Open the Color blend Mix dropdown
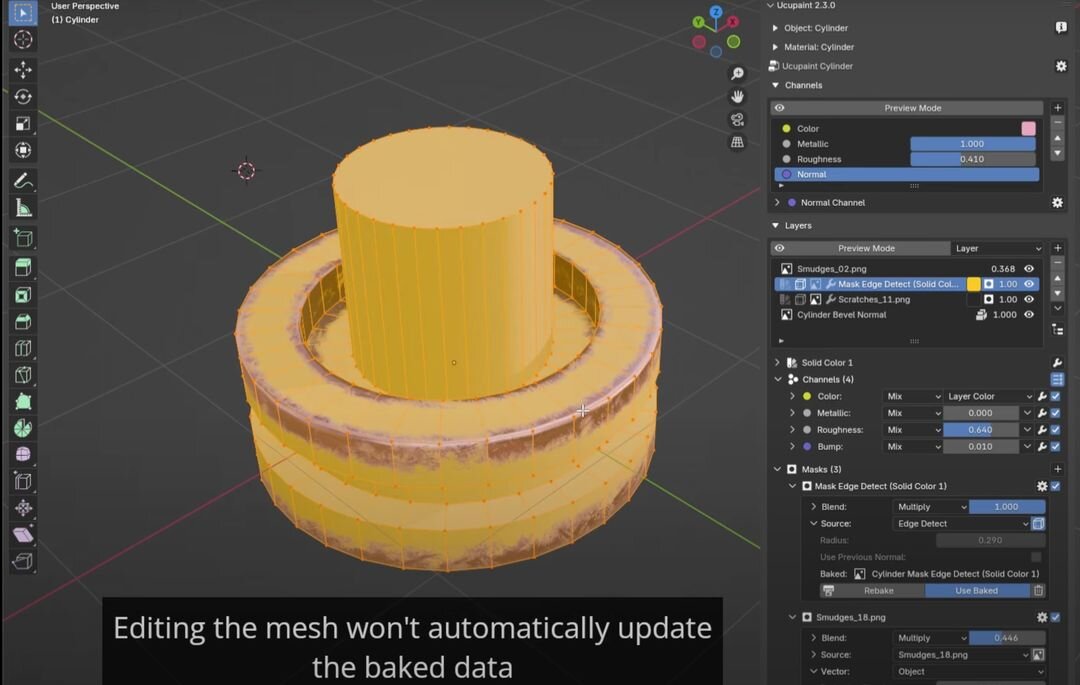The height and width of the screenshot is (685, 1080). tap(913, 397)
